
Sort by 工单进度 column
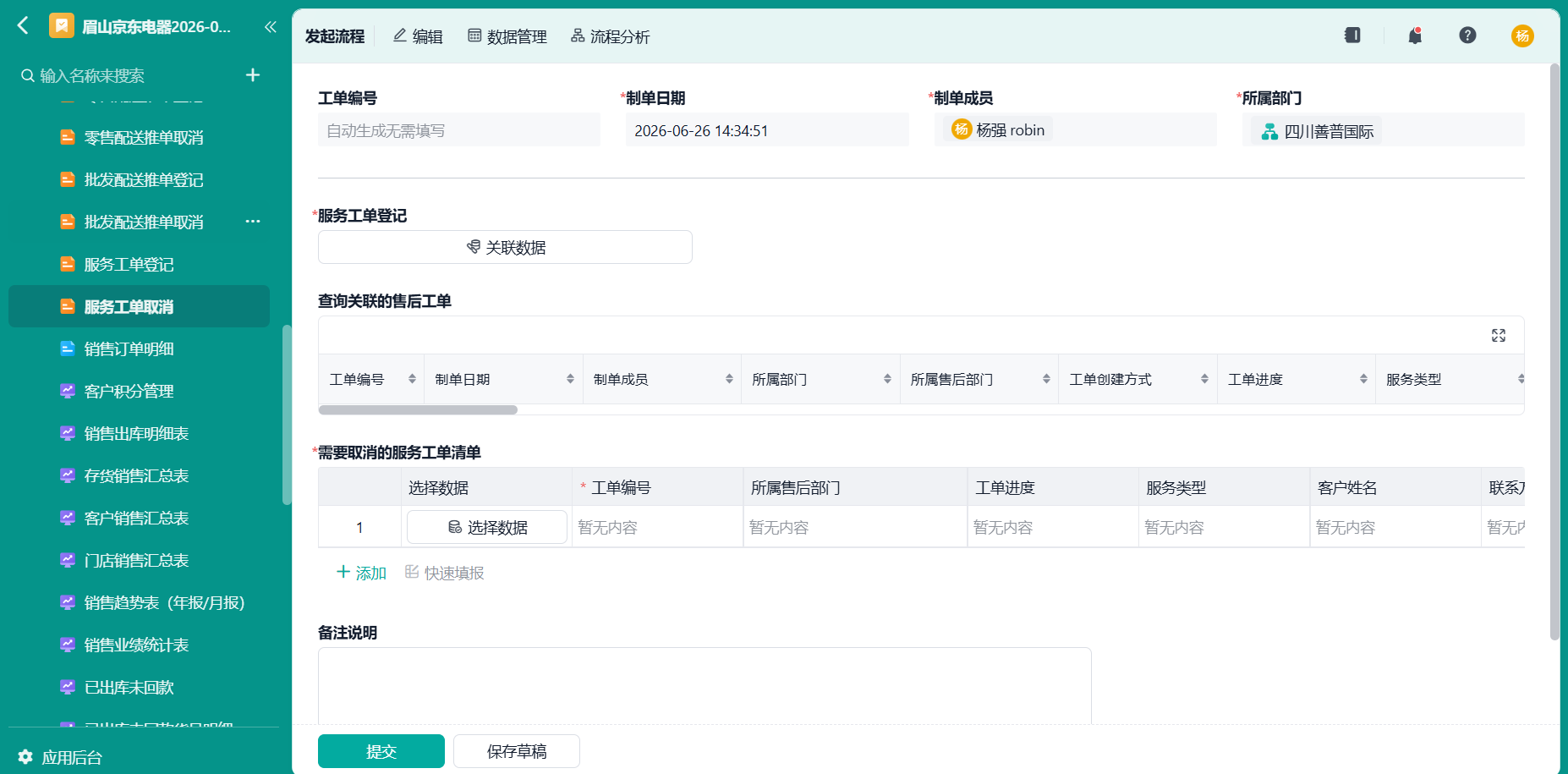pyautogui.click(x=1363, y=379)
